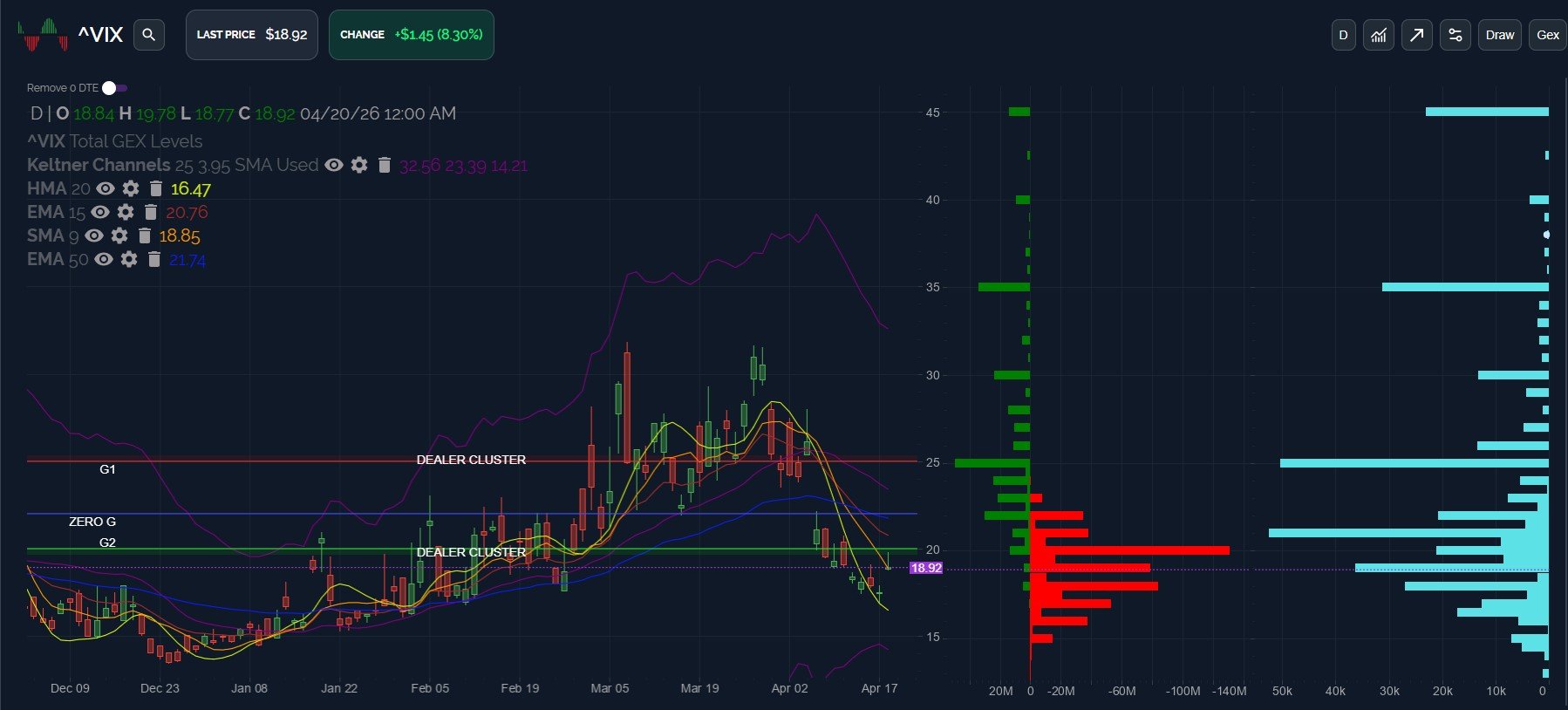The height and width of the screenshot is (710, 1568).
Task: Click the ZERO G level label
Action: (x=92, y=522)
